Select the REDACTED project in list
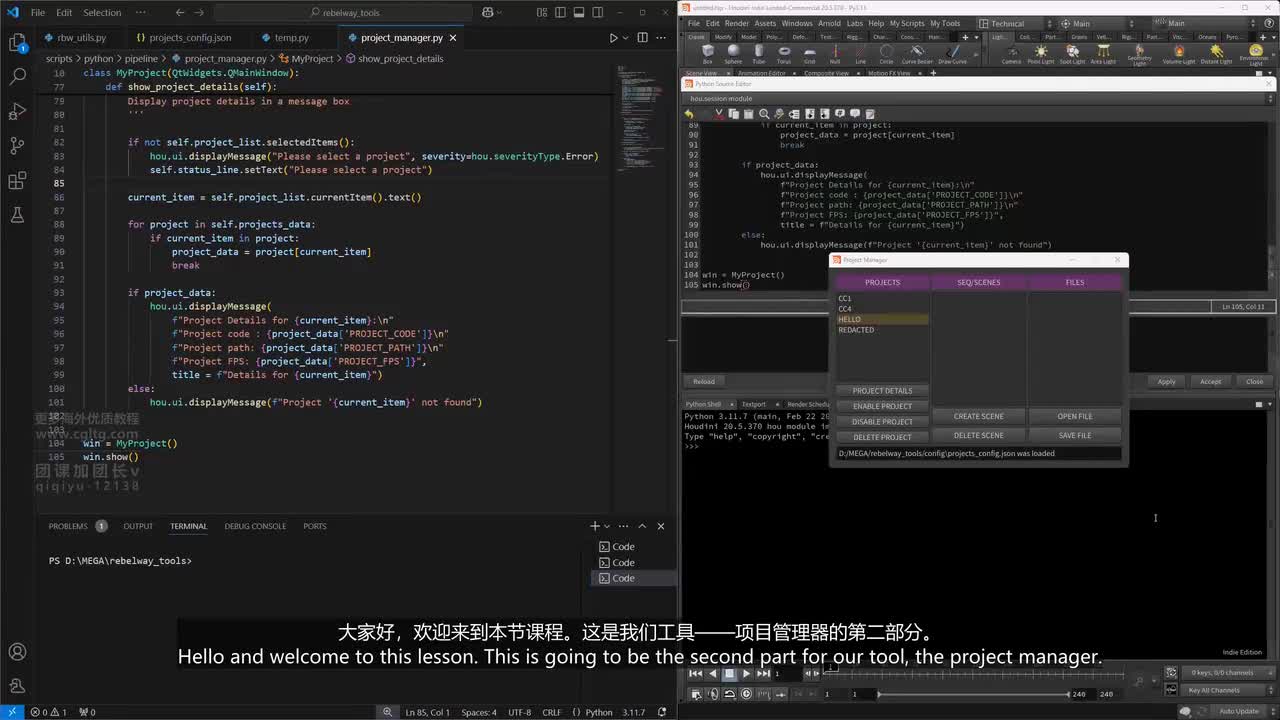 (882, 330)
